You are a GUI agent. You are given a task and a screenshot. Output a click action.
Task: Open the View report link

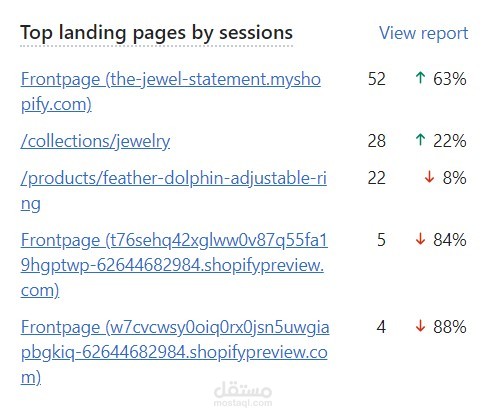click(x=423, y=34)
